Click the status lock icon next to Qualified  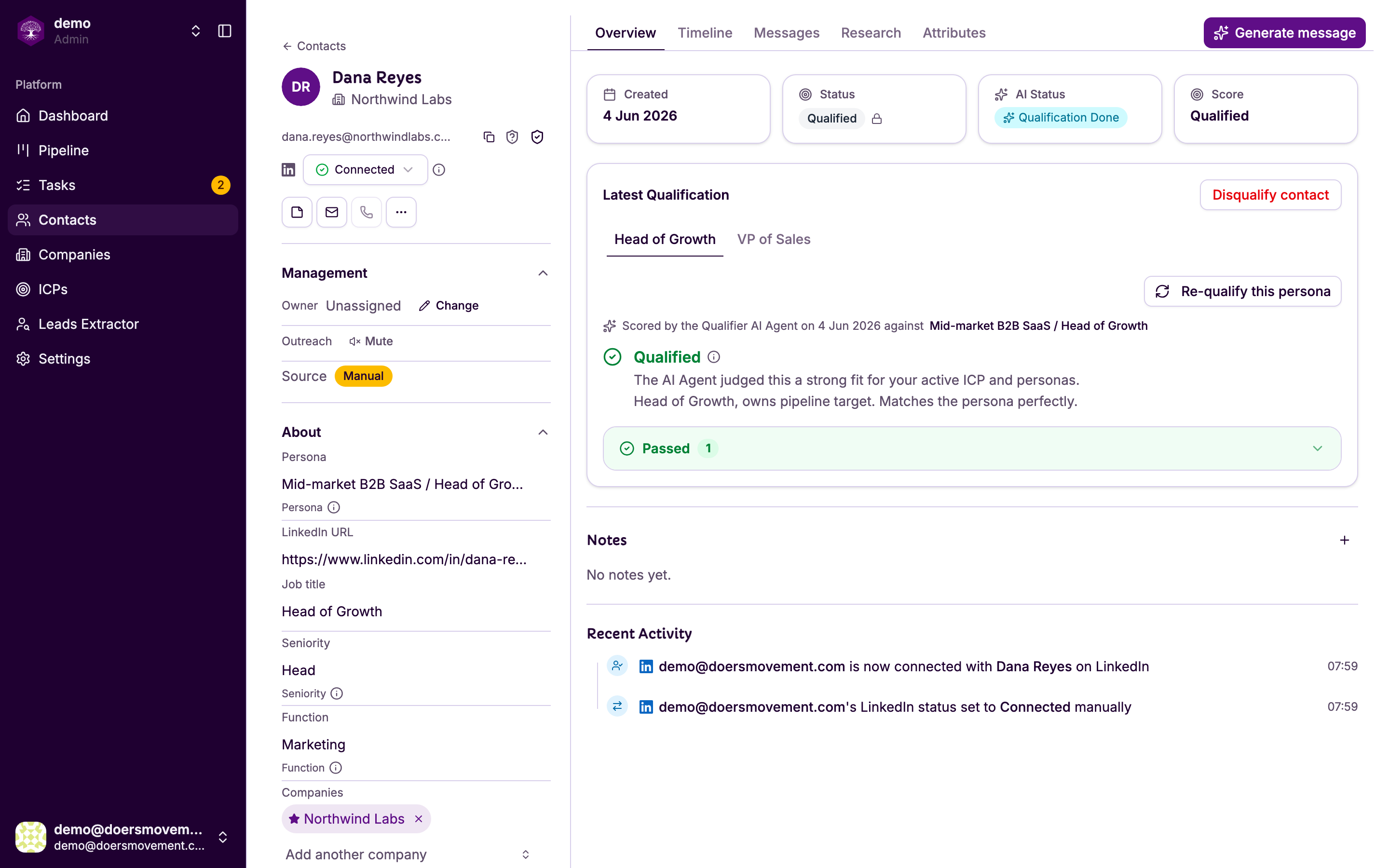[876, 119]
